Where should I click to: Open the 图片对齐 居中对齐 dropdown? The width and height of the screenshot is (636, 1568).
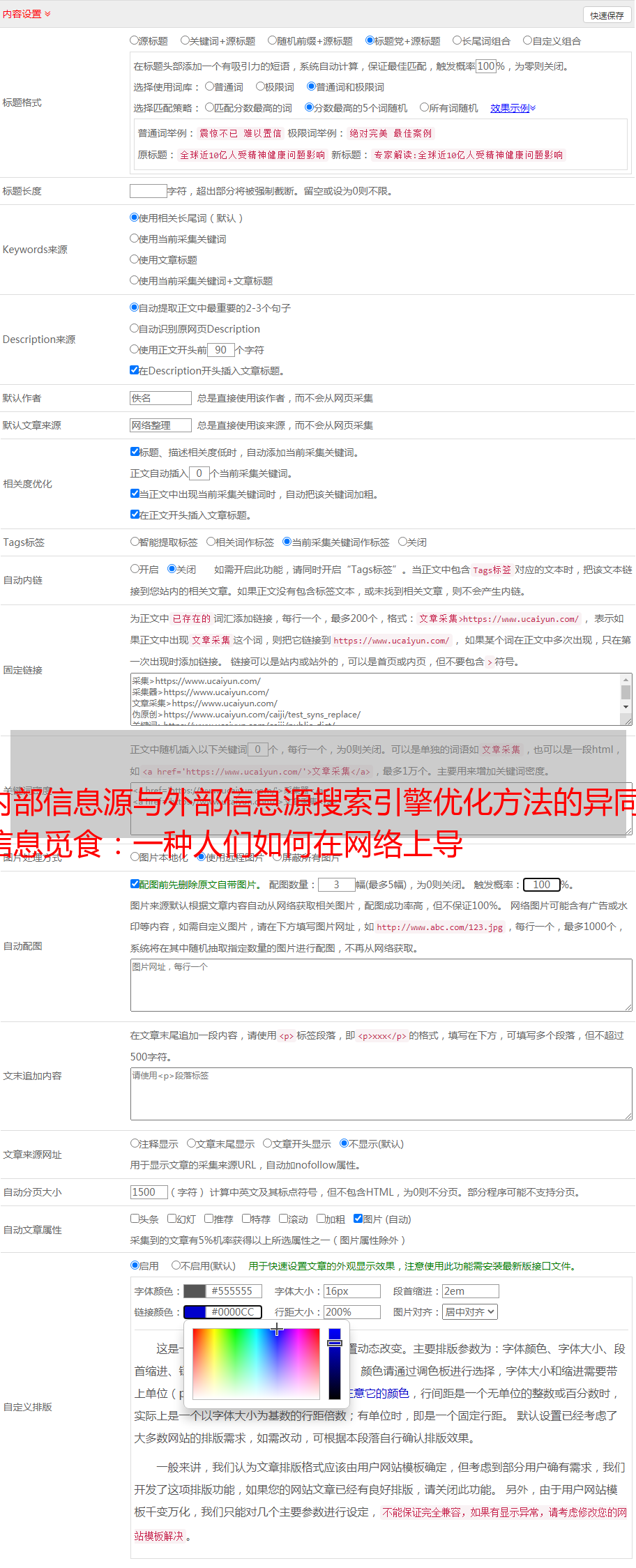click(x=470, y=1312)
